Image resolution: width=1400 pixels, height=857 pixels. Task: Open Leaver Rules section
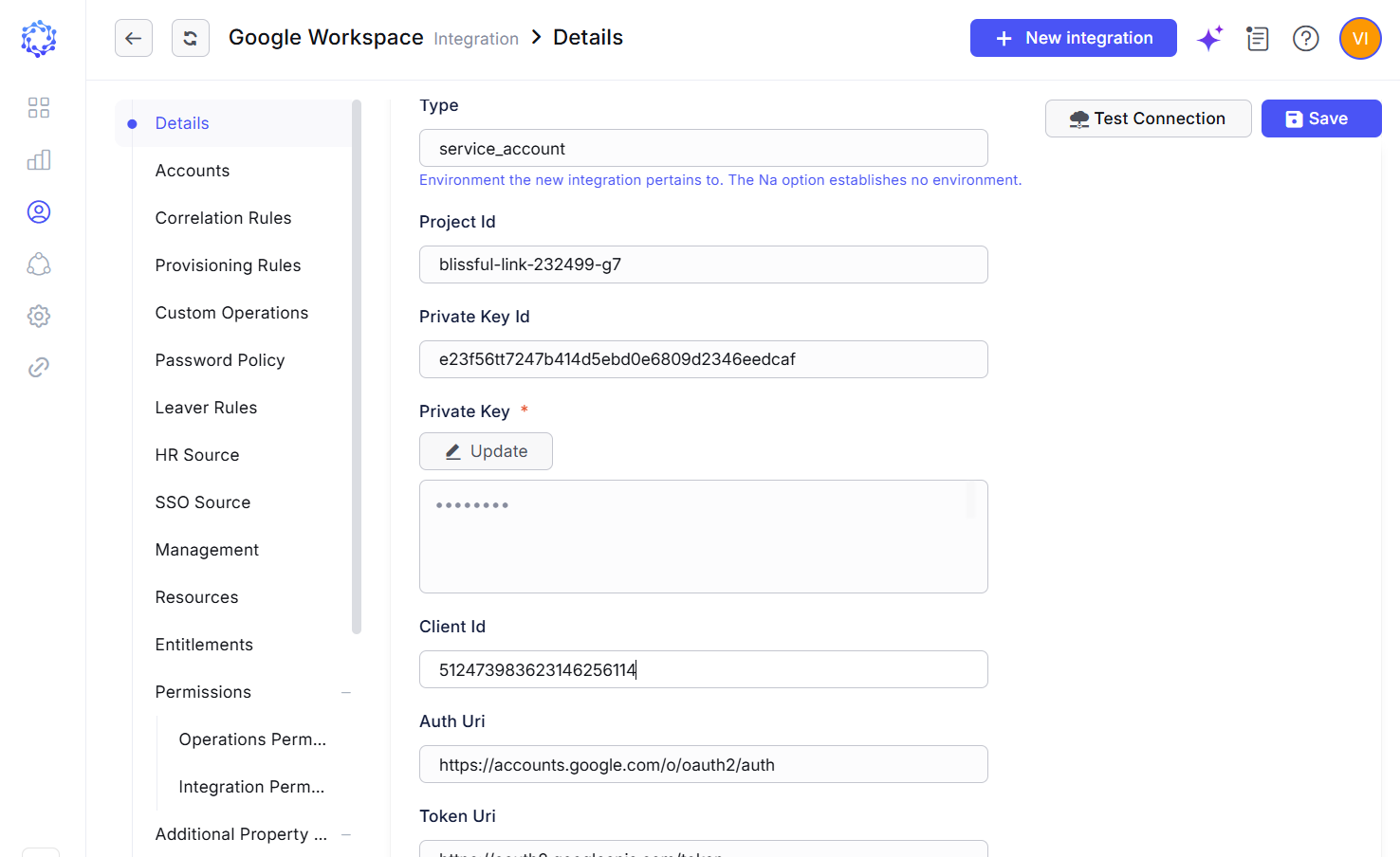207,408
